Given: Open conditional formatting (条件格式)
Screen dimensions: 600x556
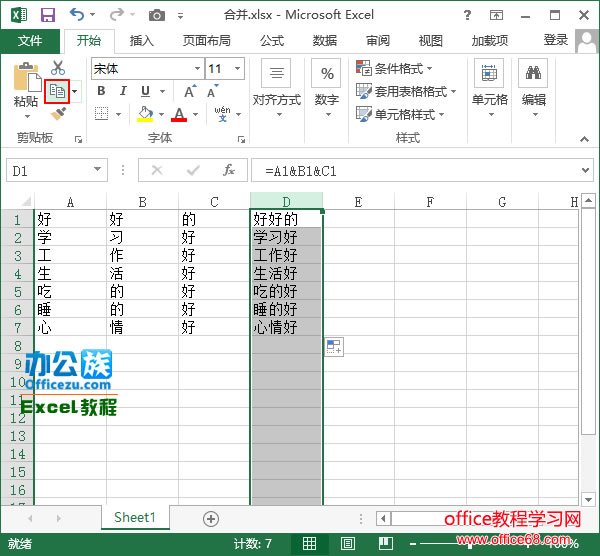Looking at the screenshot, I should click(x=394, y=69).
